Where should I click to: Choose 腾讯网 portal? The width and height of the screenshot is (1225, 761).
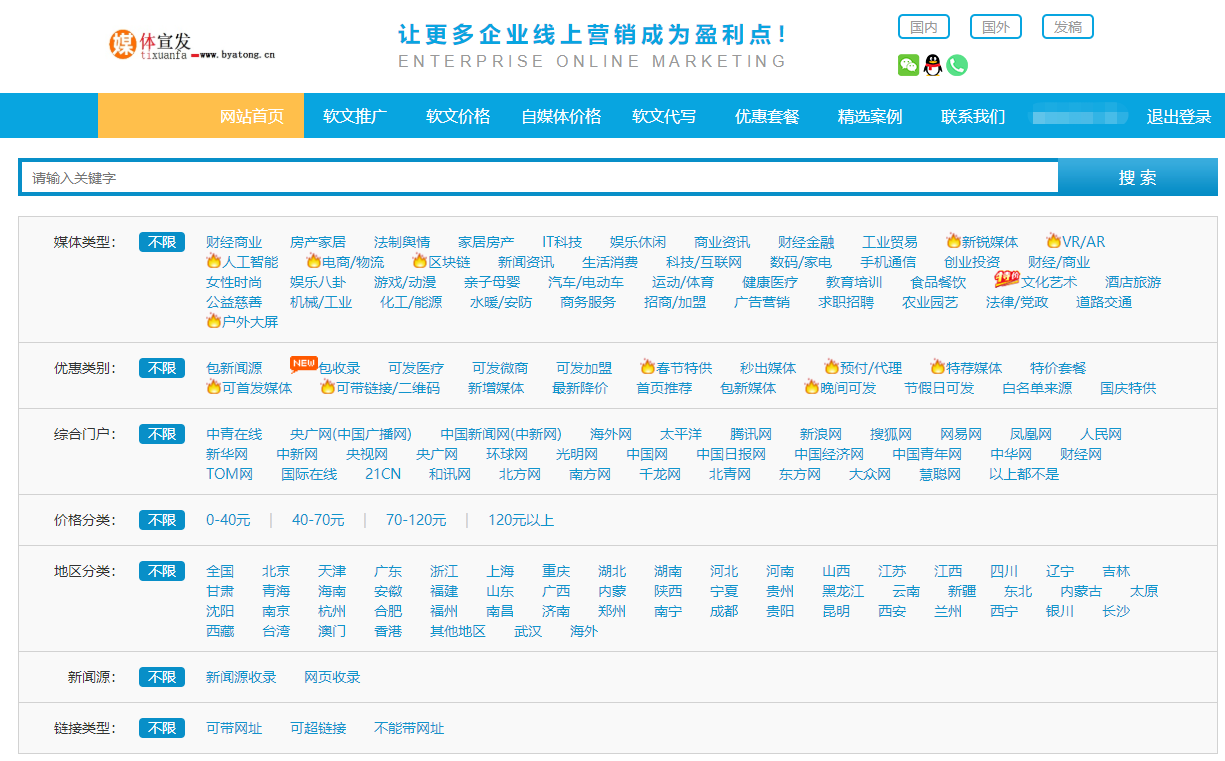coord(751,434)
